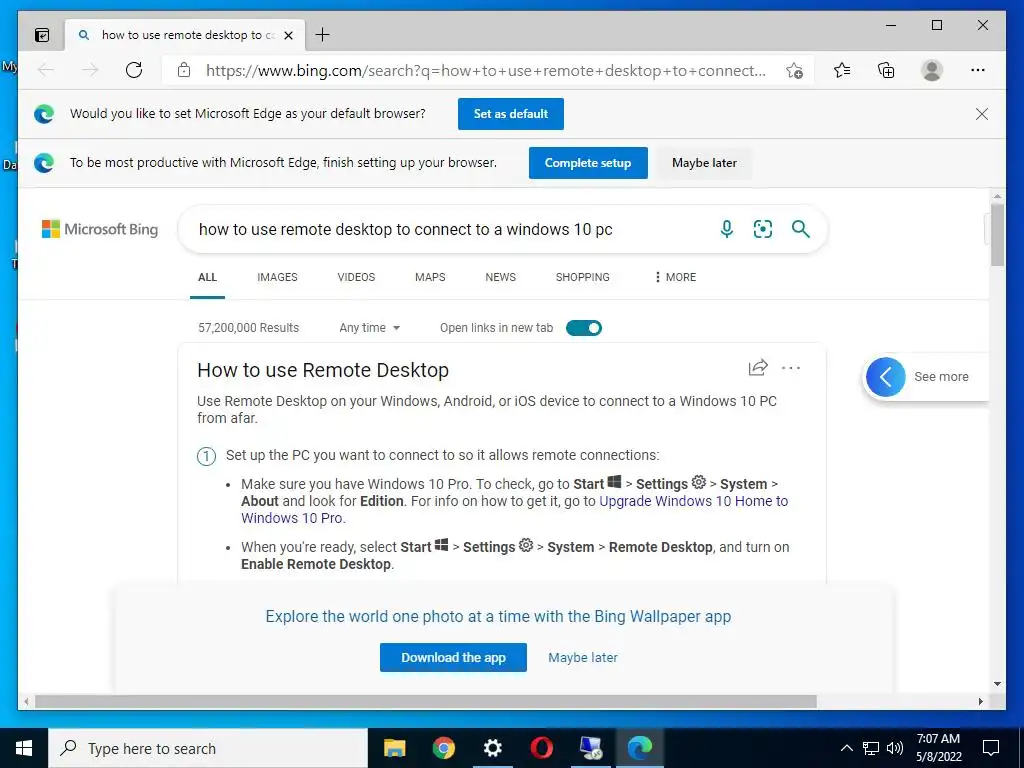This screenshot has height=768, width=1024.
Task: Click Maybe later in setup bar
Action: click(704, 163)
